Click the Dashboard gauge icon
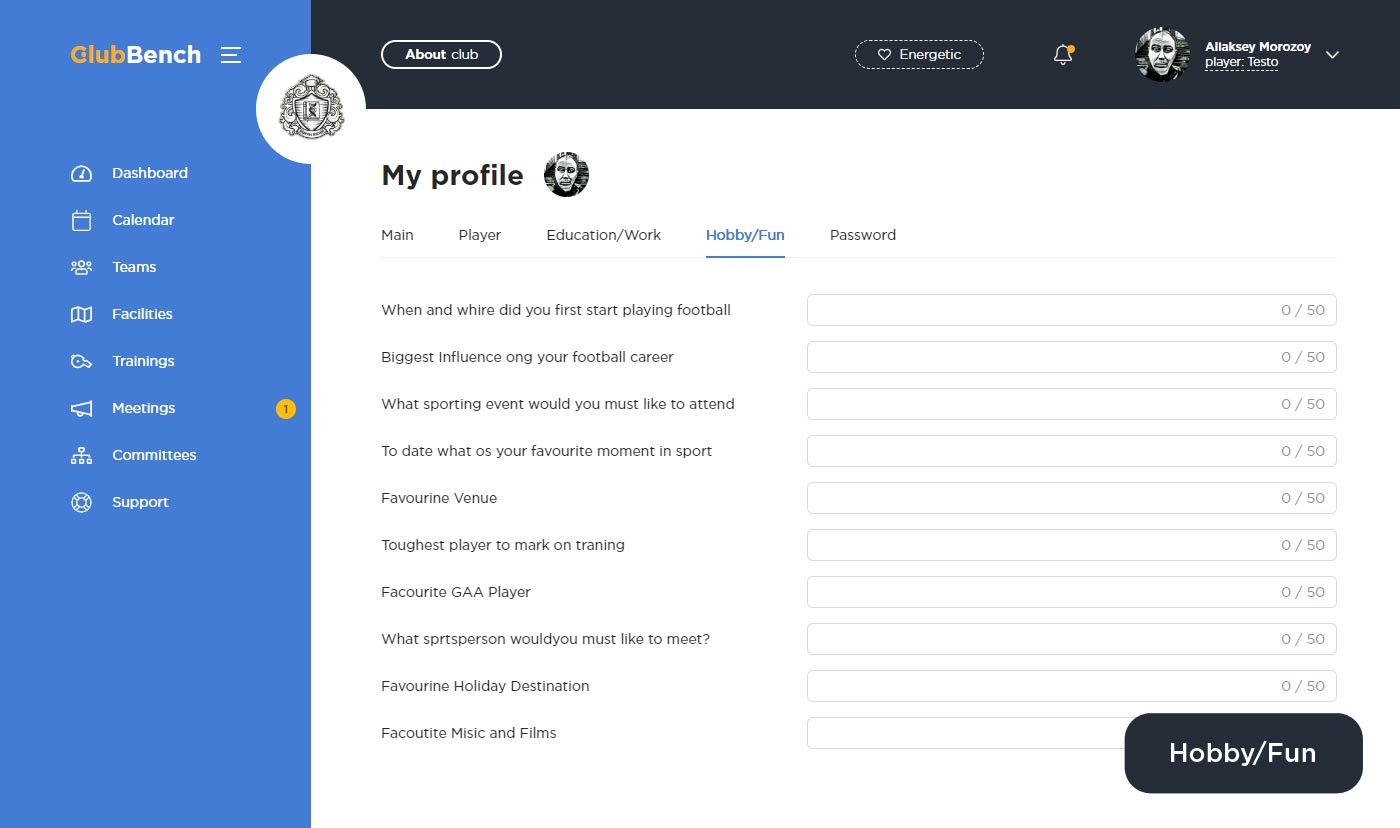 (x=81, y=174)
